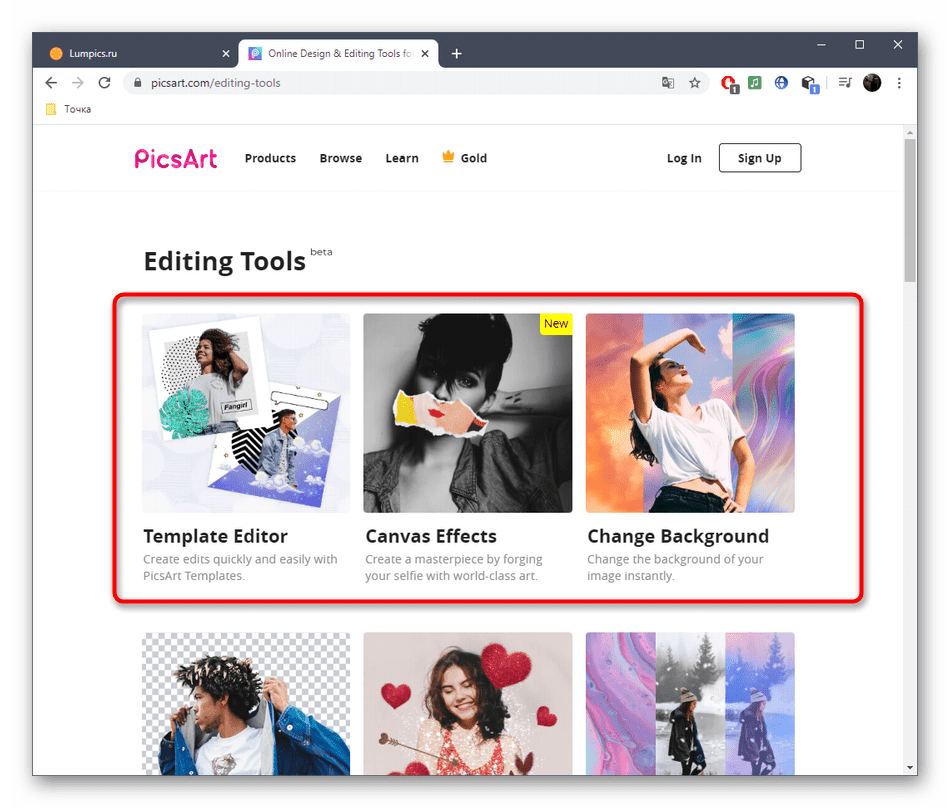
Task: Click the address bar URL field
Action: click(400, 83)
